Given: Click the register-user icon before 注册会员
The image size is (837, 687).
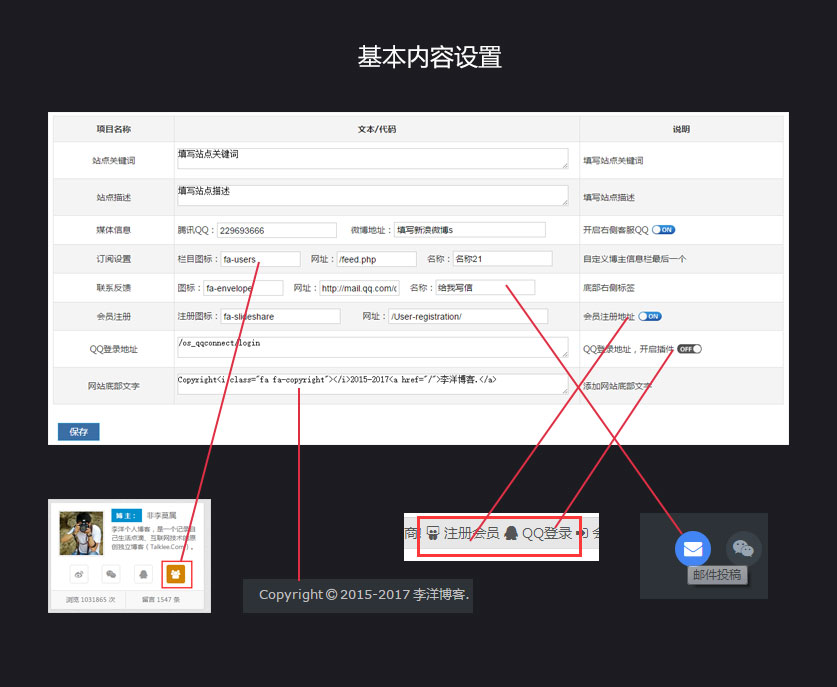Looking at the screenshot, I should (x=433, y=531).
